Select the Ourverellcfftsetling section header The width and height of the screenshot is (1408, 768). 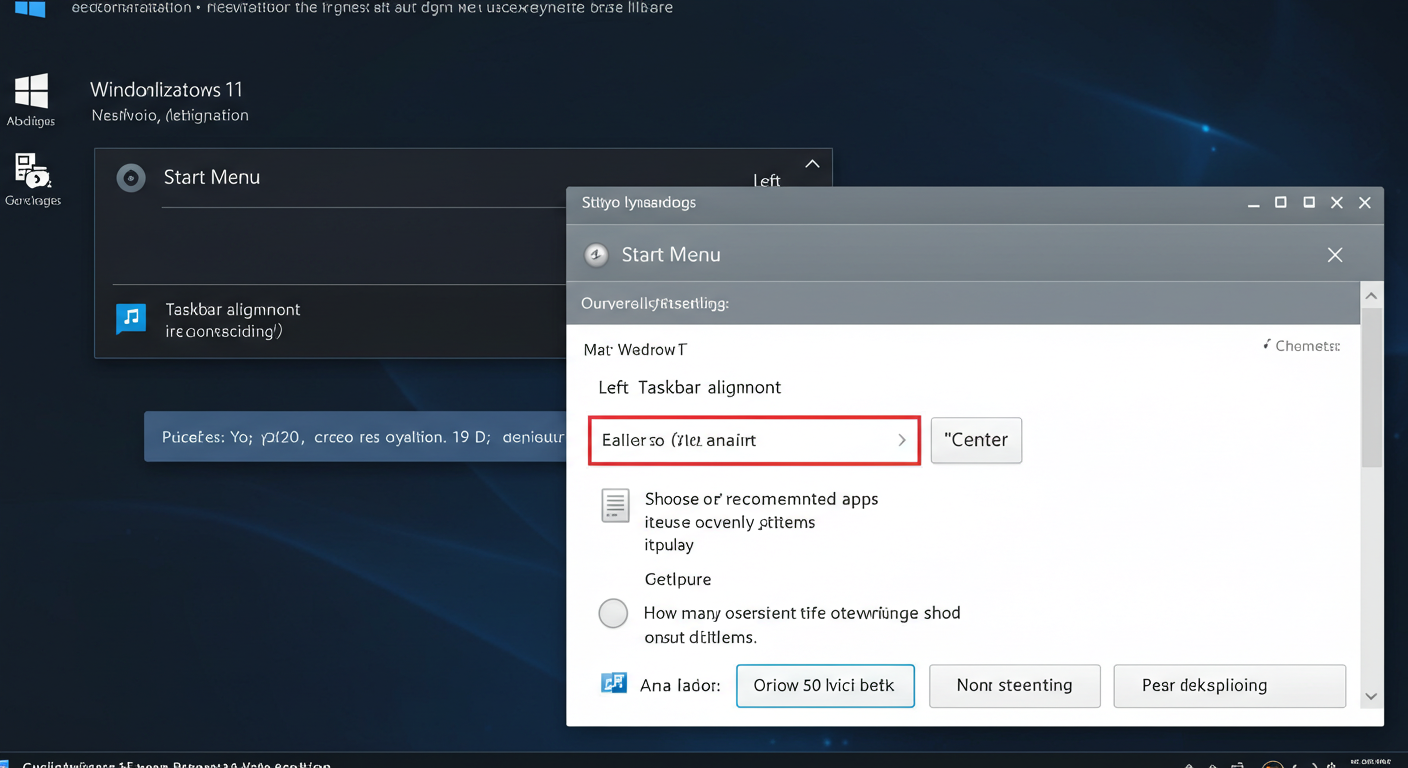(655, 302)
